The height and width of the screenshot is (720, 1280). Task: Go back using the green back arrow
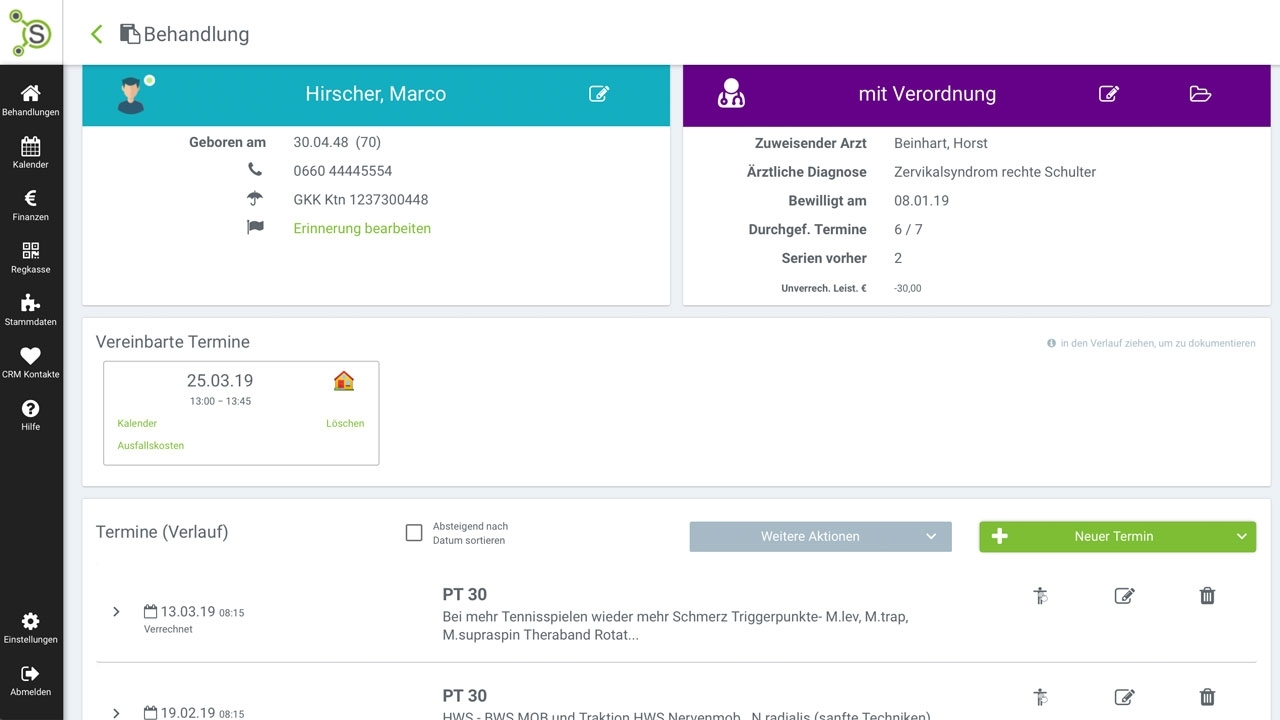pos(97,34)
